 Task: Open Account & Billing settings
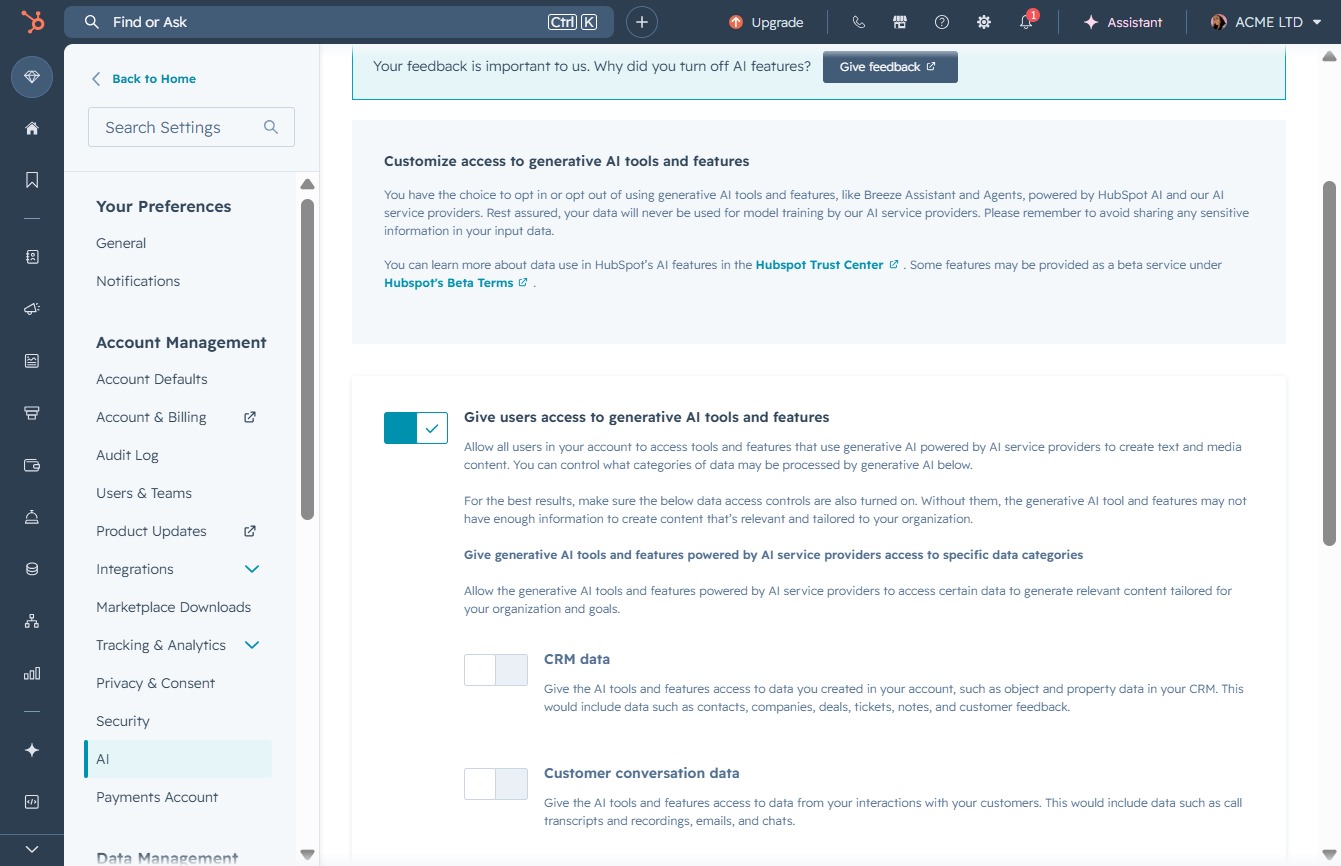(x=151, y=417)
